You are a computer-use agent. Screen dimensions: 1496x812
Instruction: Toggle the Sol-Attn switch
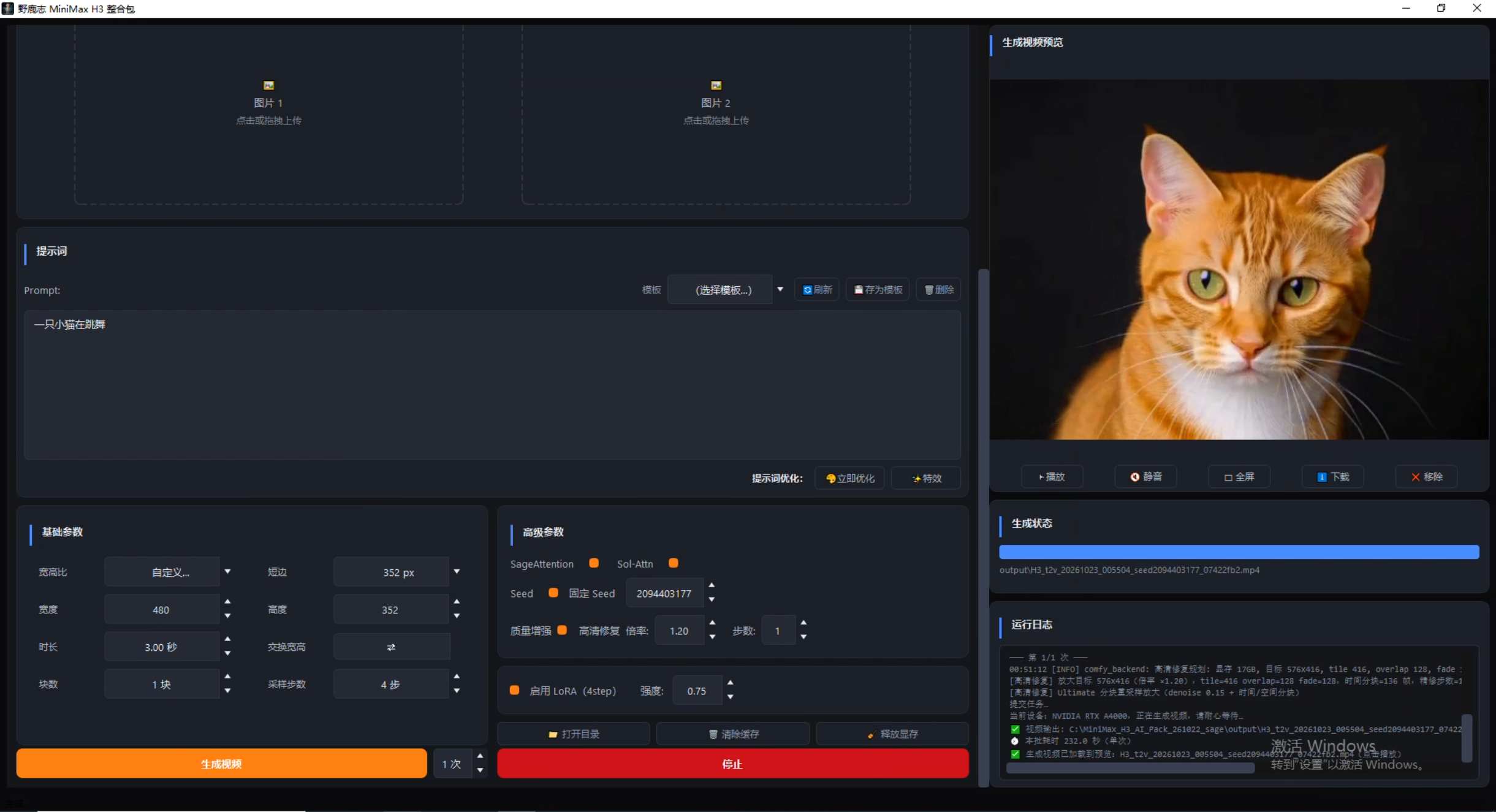coord(673,563)
